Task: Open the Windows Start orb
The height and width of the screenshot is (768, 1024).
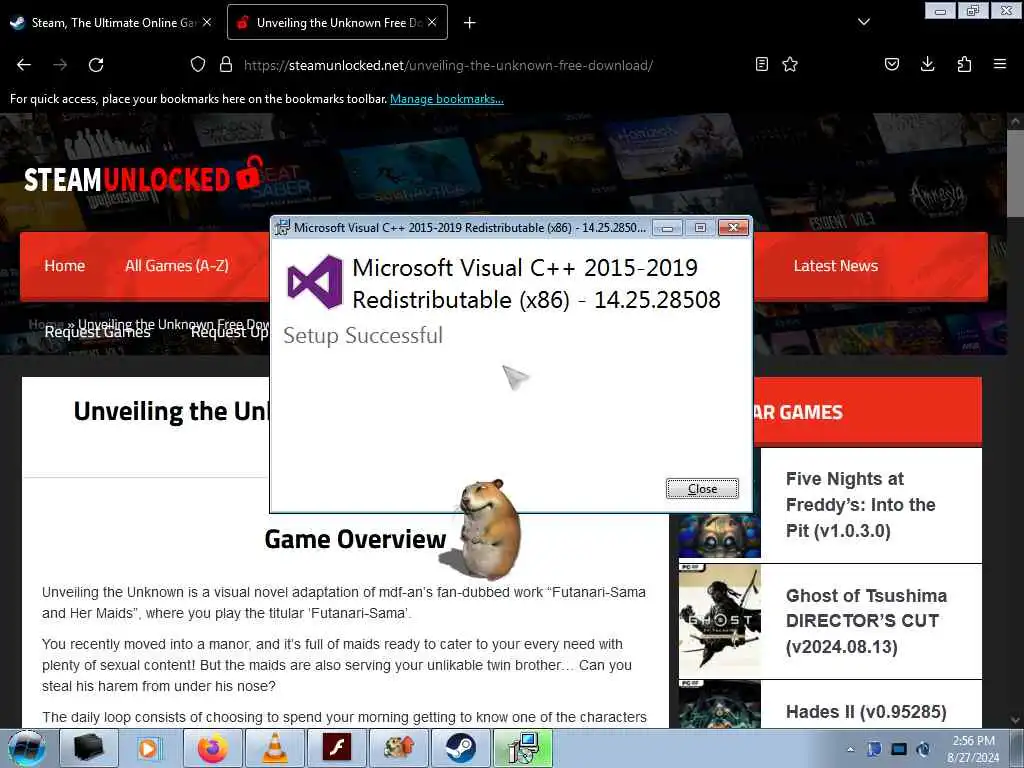Action: click(26, 748)
